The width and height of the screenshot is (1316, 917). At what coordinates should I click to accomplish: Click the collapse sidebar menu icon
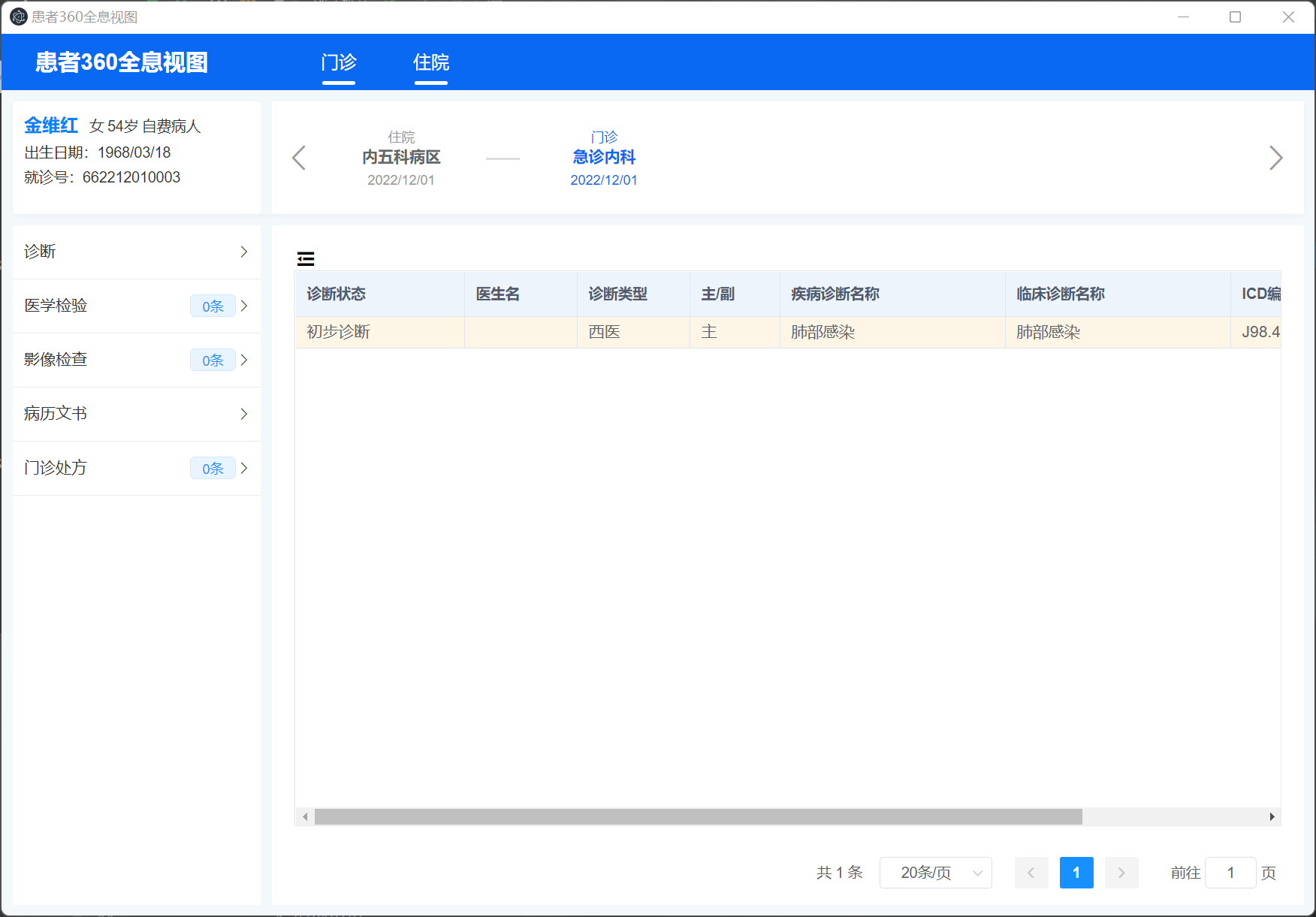306,259
